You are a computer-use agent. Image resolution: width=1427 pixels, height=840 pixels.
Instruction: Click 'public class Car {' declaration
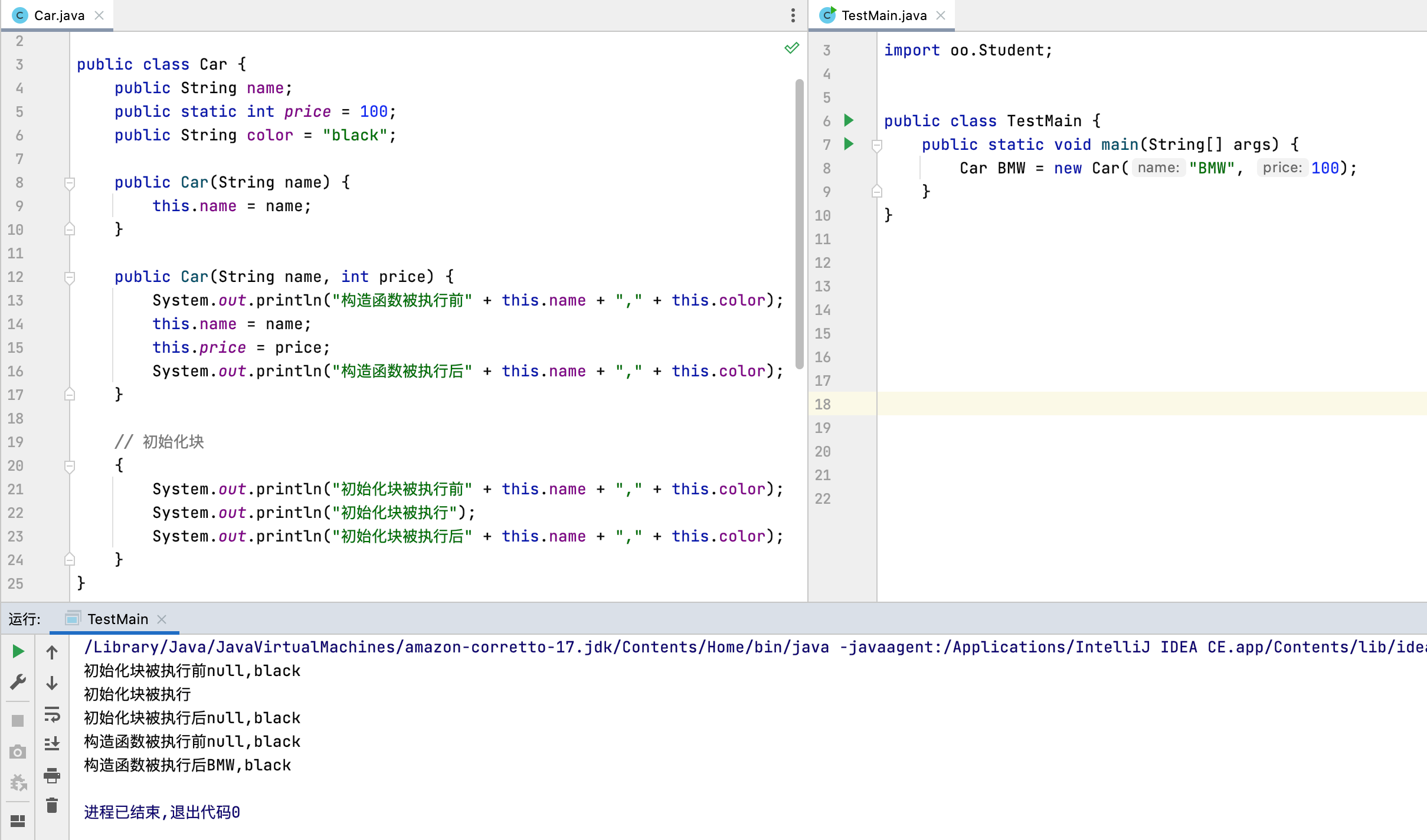click(x=162, y=64)
